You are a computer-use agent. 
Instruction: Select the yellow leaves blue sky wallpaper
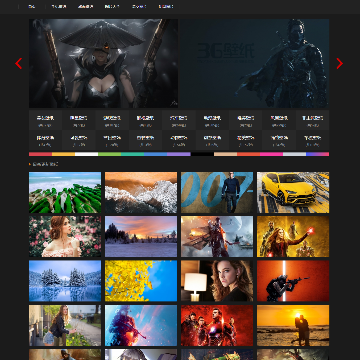[x=141, y=281]
